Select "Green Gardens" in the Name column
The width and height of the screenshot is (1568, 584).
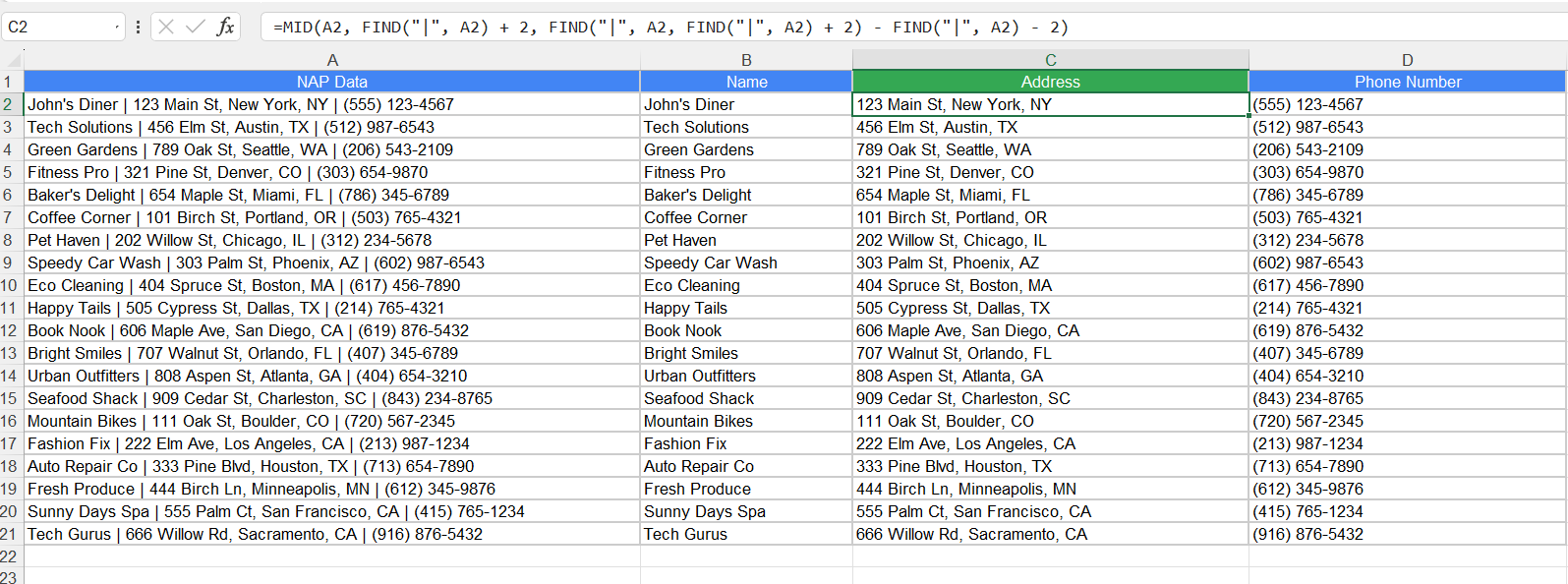pyautogui.click(x=746, y=149)
